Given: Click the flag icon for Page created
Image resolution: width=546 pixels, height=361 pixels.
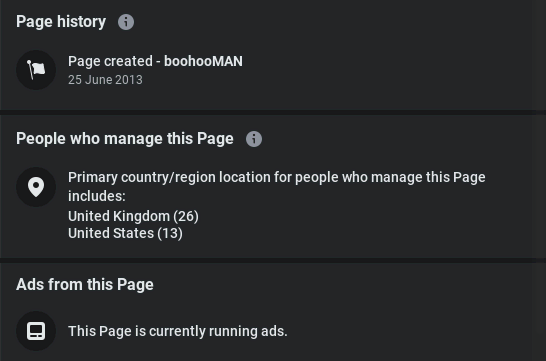Looking at the screenshot, I should [x=36, y=70].
